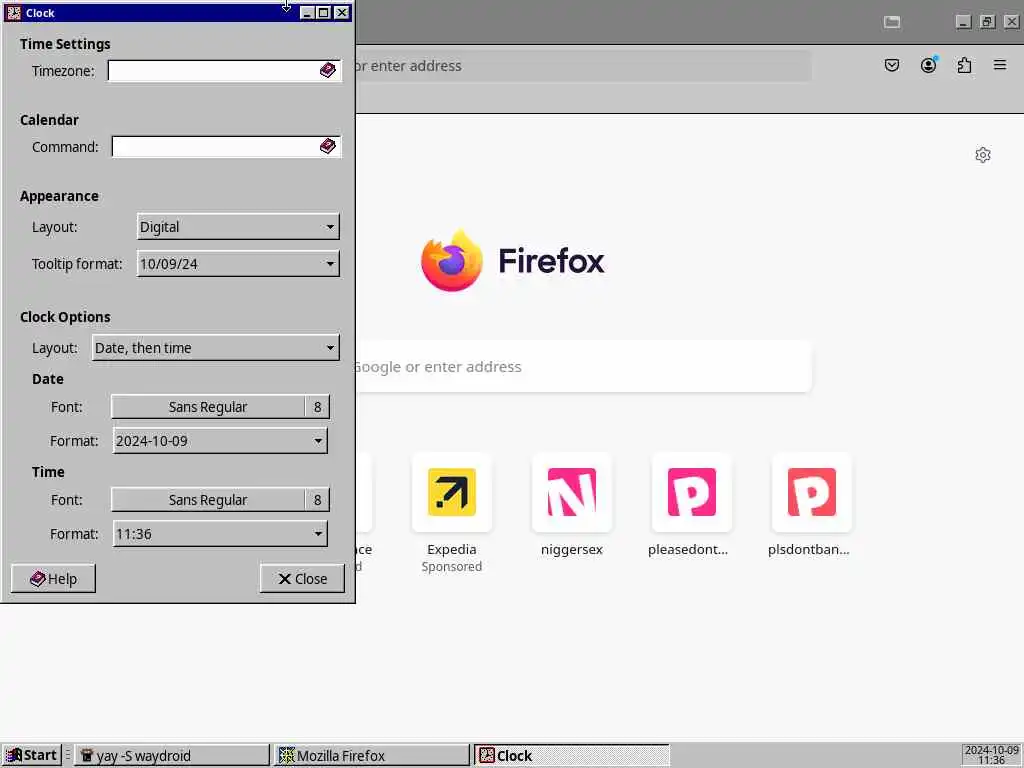This screenshot has width=1024, height=768.
Task: Open Firefox Pocket save icon
Action: (891, 65)
